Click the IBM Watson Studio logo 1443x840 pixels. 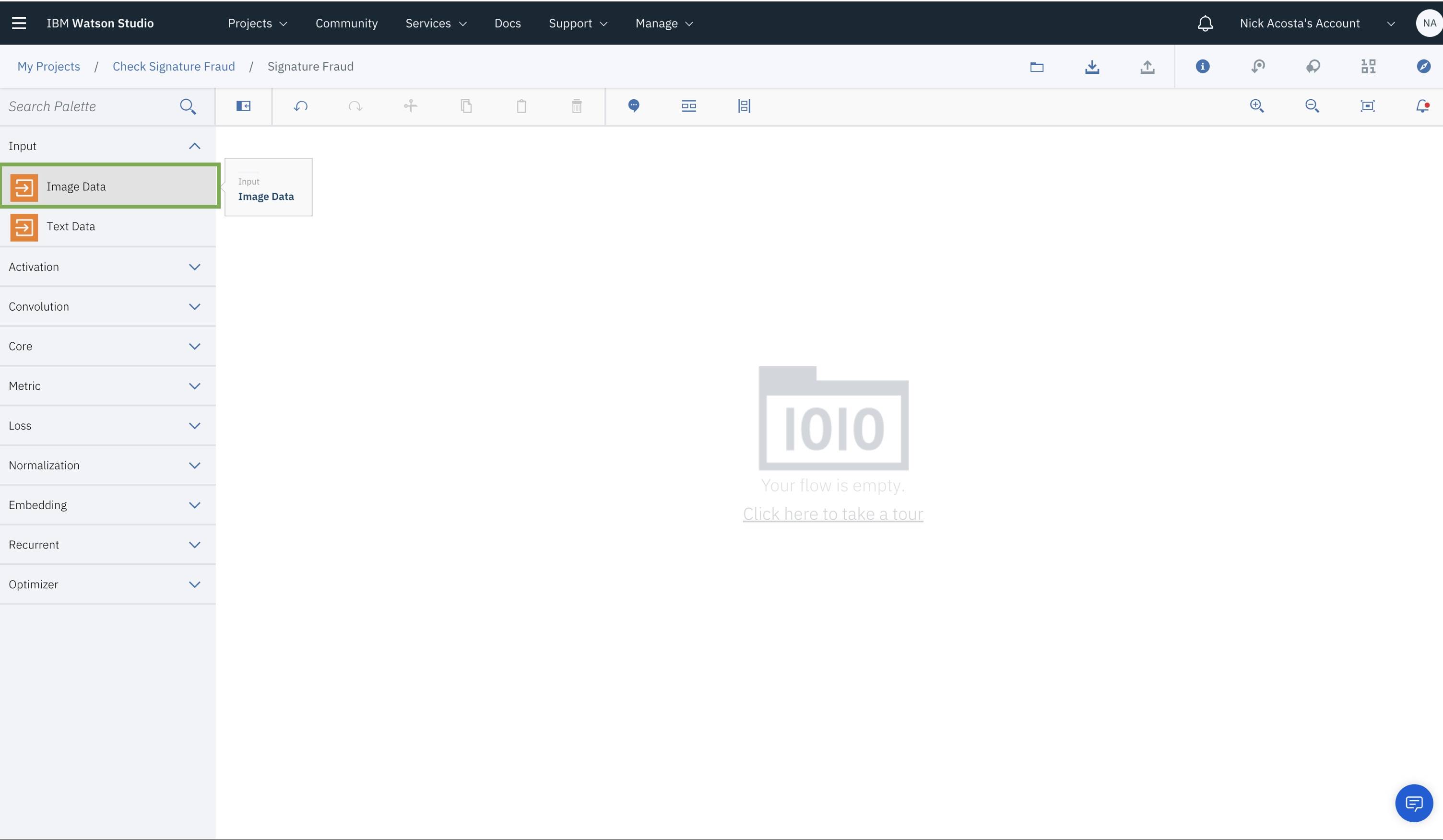click(100, 23)
